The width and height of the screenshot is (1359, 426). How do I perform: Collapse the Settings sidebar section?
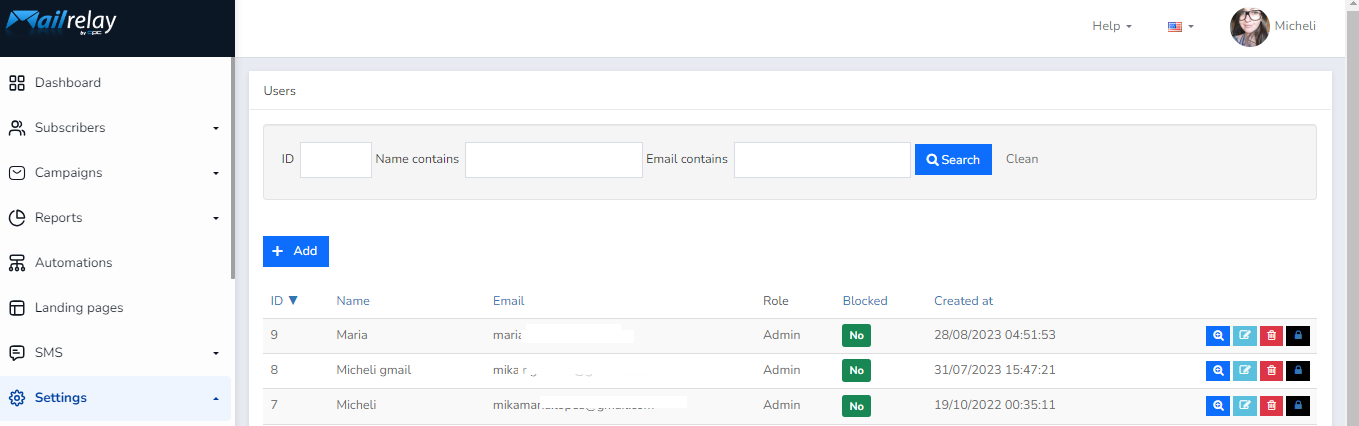point(115,398)
